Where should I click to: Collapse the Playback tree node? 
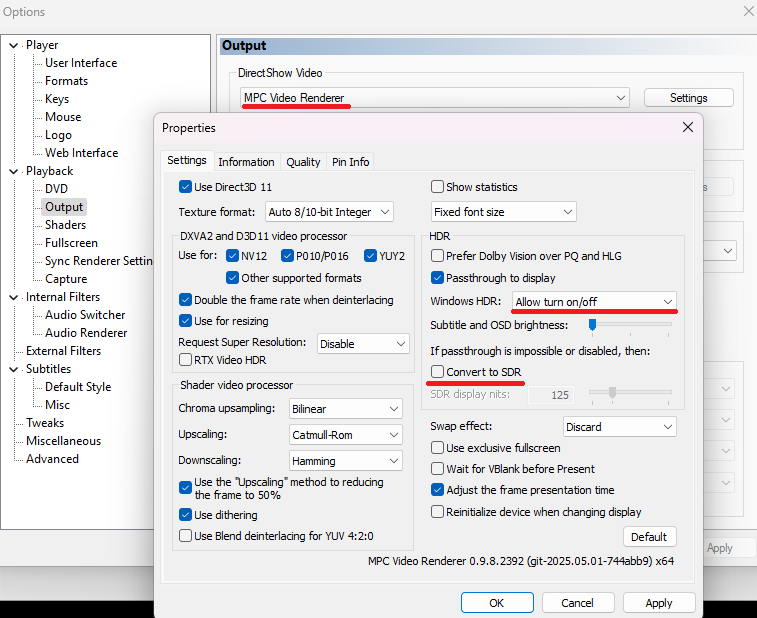pos(14,171)
